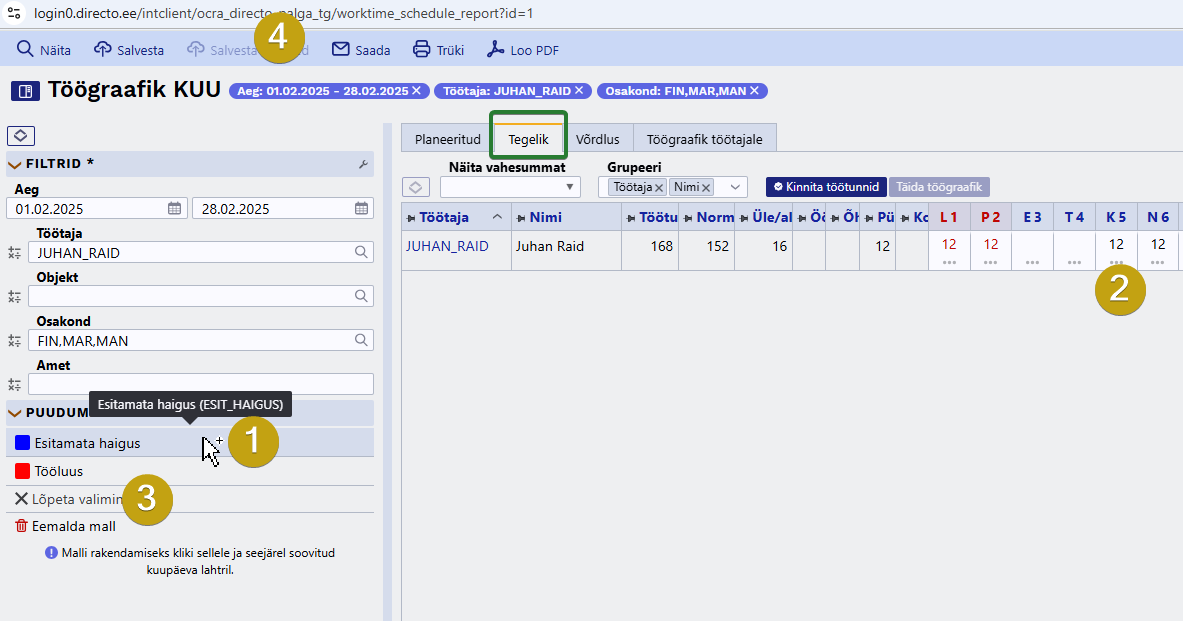Open the Võrdlus tab
Screen dimensions: 1183x621
tap(598, 139)
